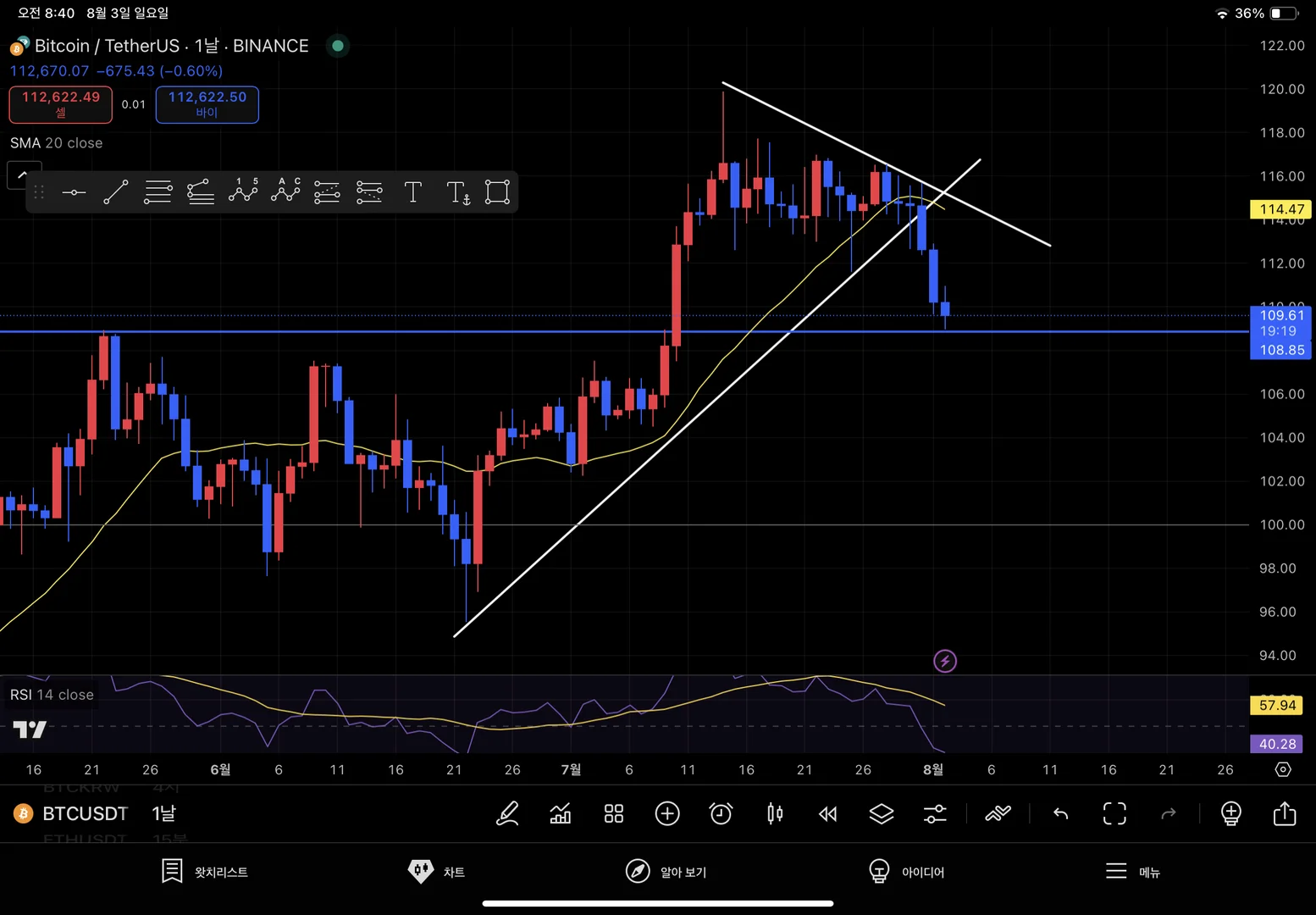This screenshot has height=915, width=1316.
Task: Select the trend-based Fib extension tool
Action: pyautogui.click(x=201, y=192)
